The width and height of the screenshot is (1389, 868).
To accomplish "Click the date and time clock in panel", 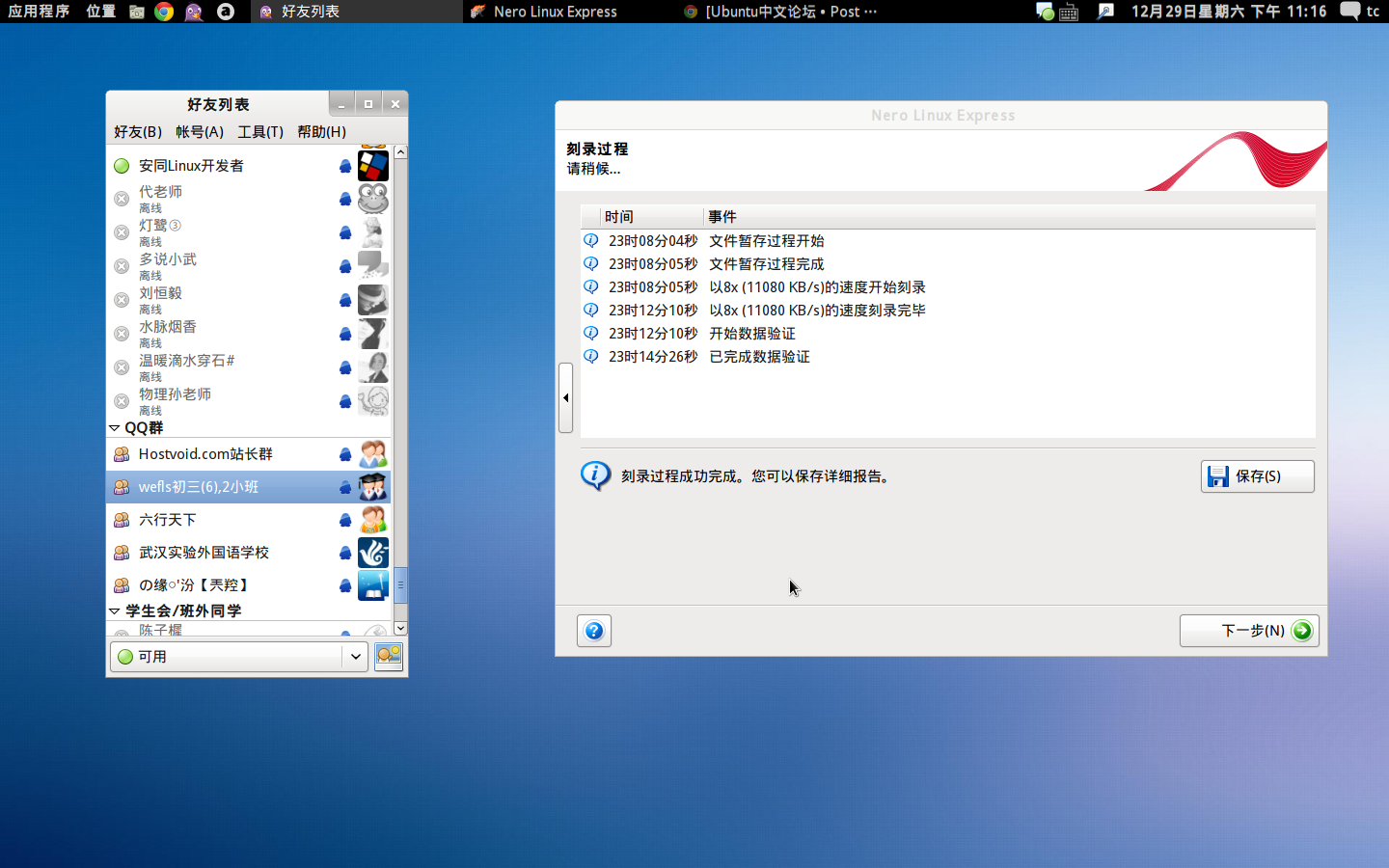I will (1229, 12).
